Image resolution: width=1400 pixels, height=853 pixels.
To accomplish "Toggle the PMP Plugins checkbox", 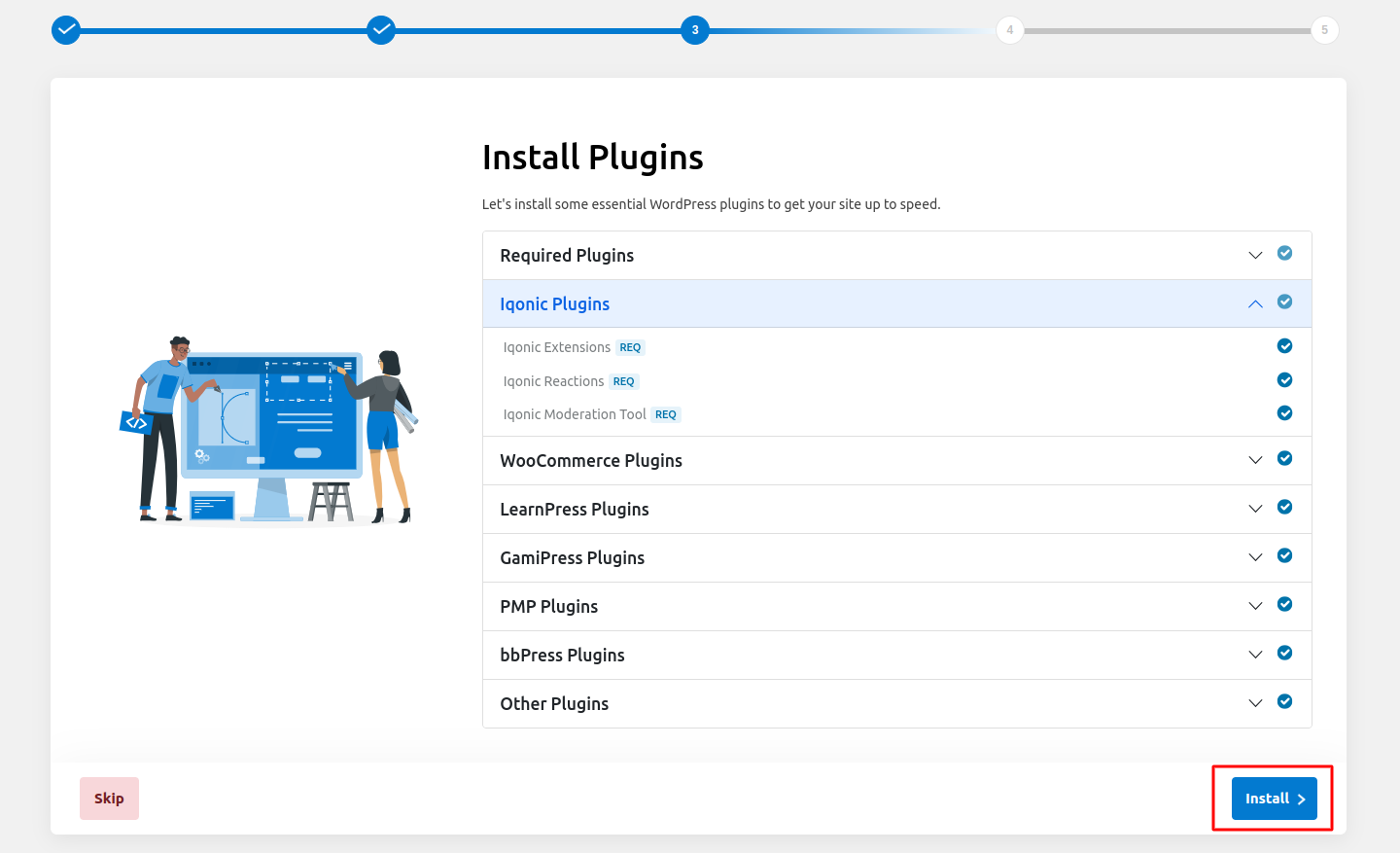I will tap(1284, 604).
